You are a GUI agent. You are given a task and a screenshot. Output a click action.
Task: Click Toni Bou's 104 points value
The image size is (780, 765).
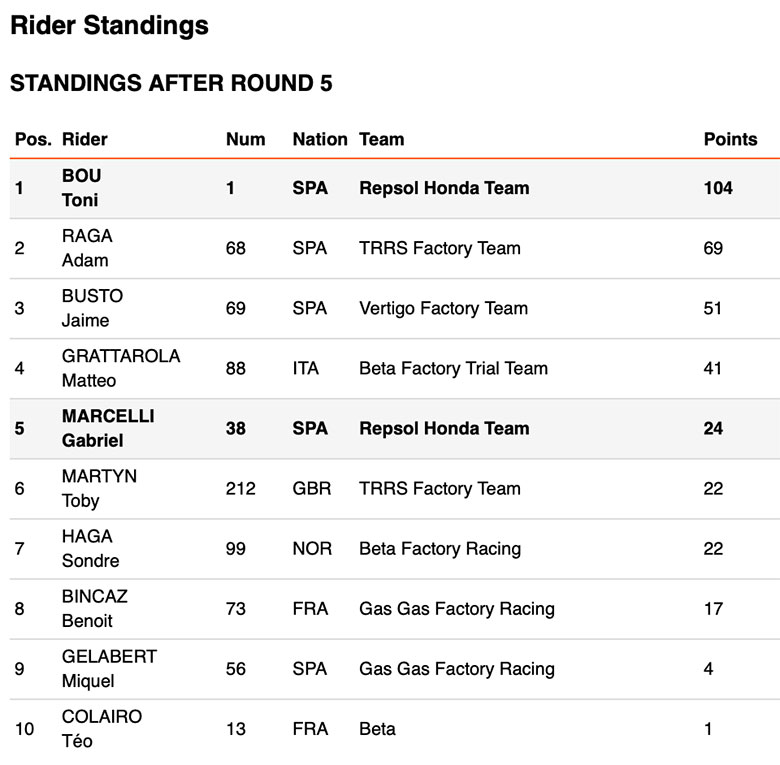coord(717,188)
